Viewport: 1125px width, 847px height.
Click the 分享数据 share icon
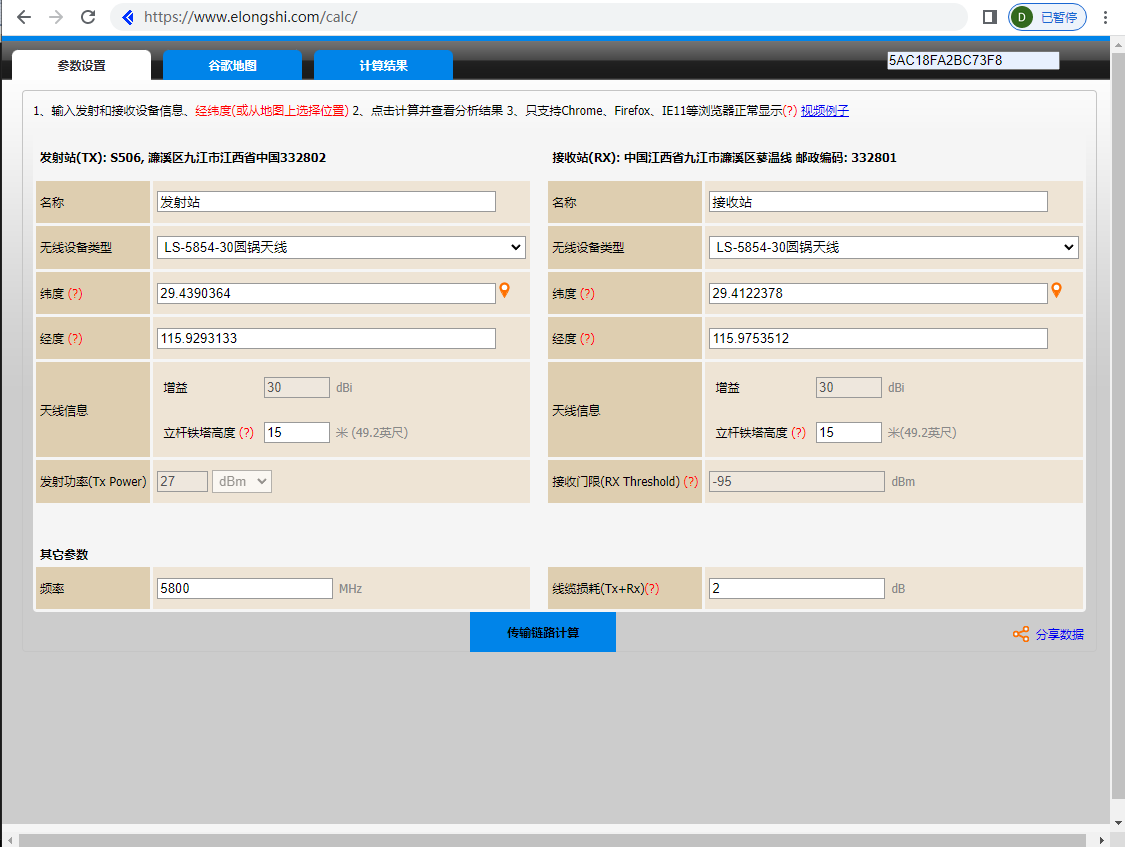pyautogui.click(x=1021, y=633)
